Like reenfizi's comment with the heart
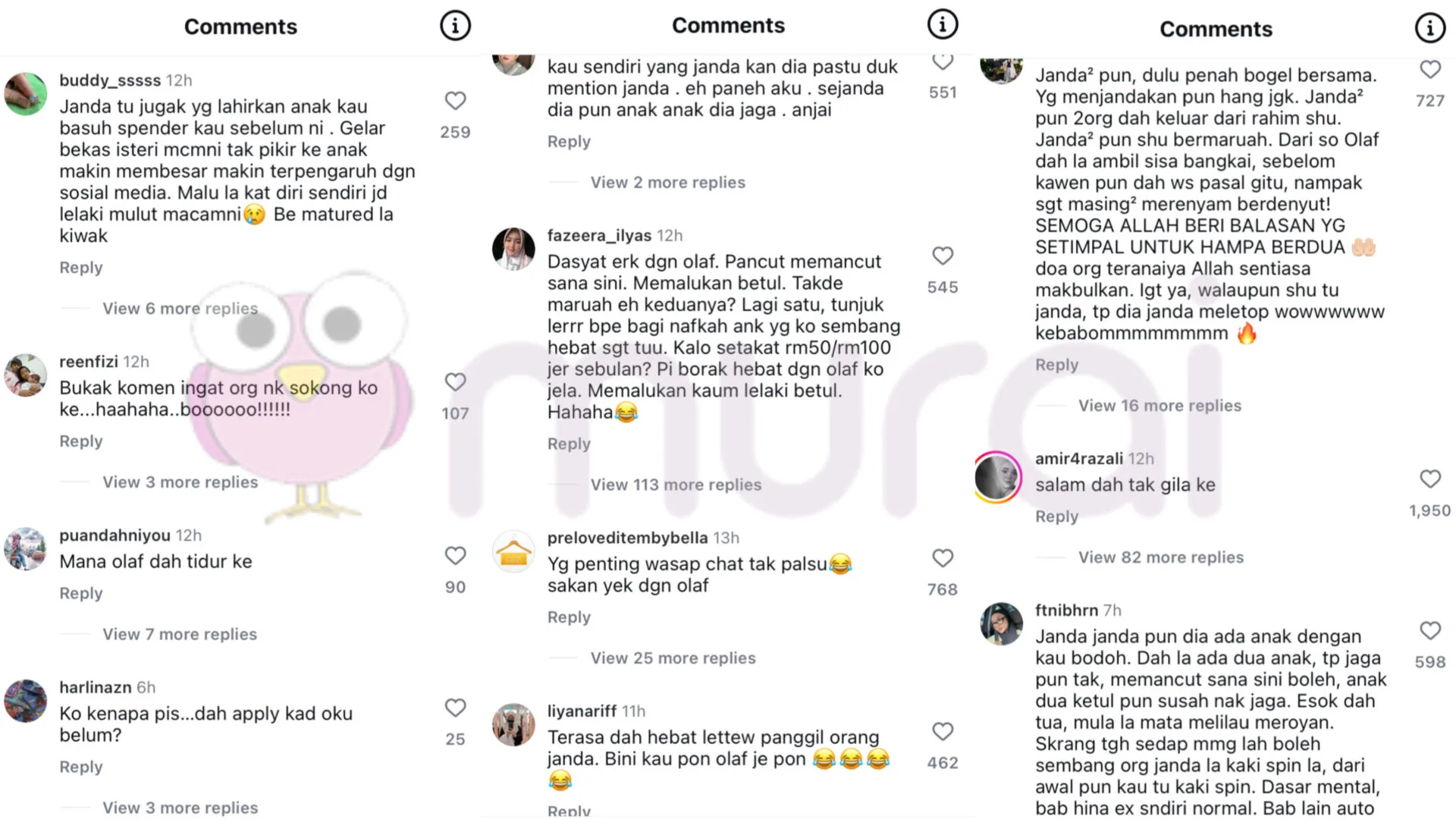 (455, 381)
